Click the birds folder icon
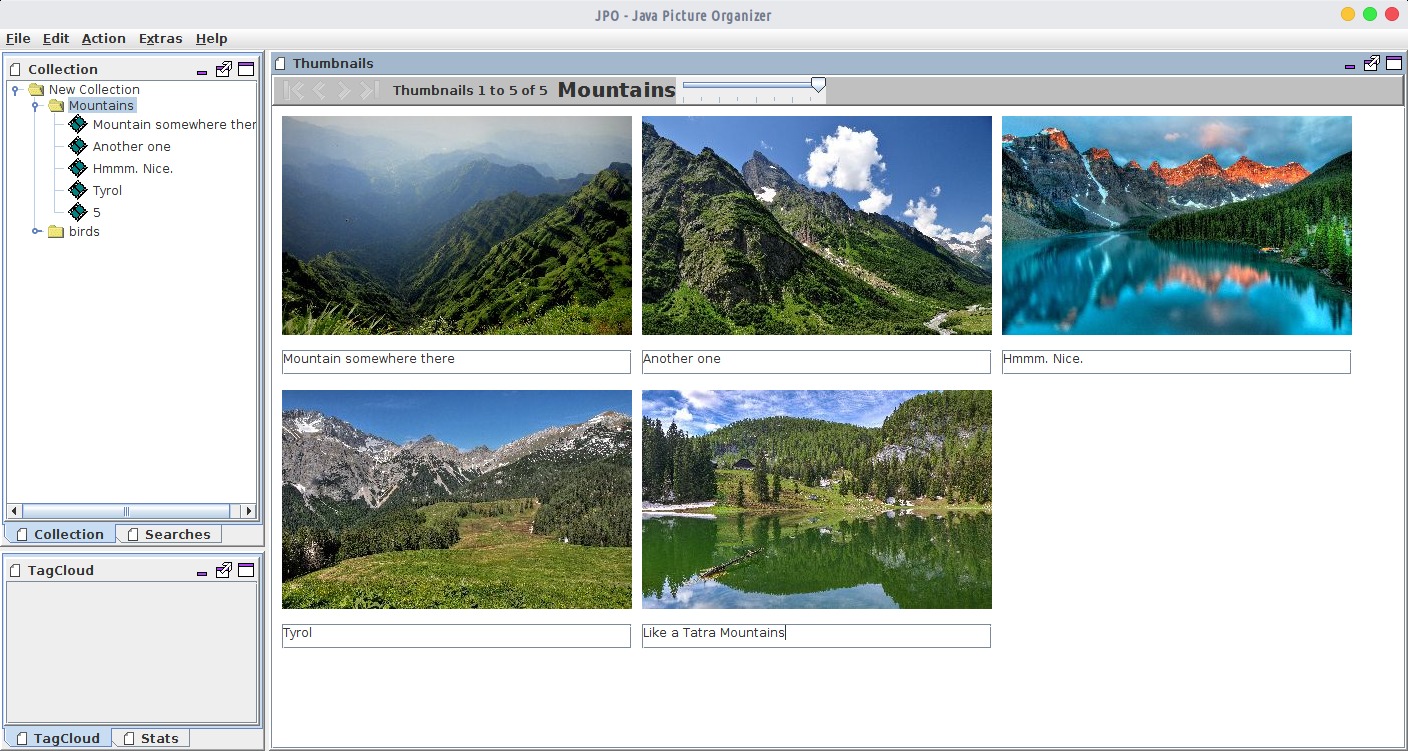This screenshot has width=1408, height=751. point(56,231)
